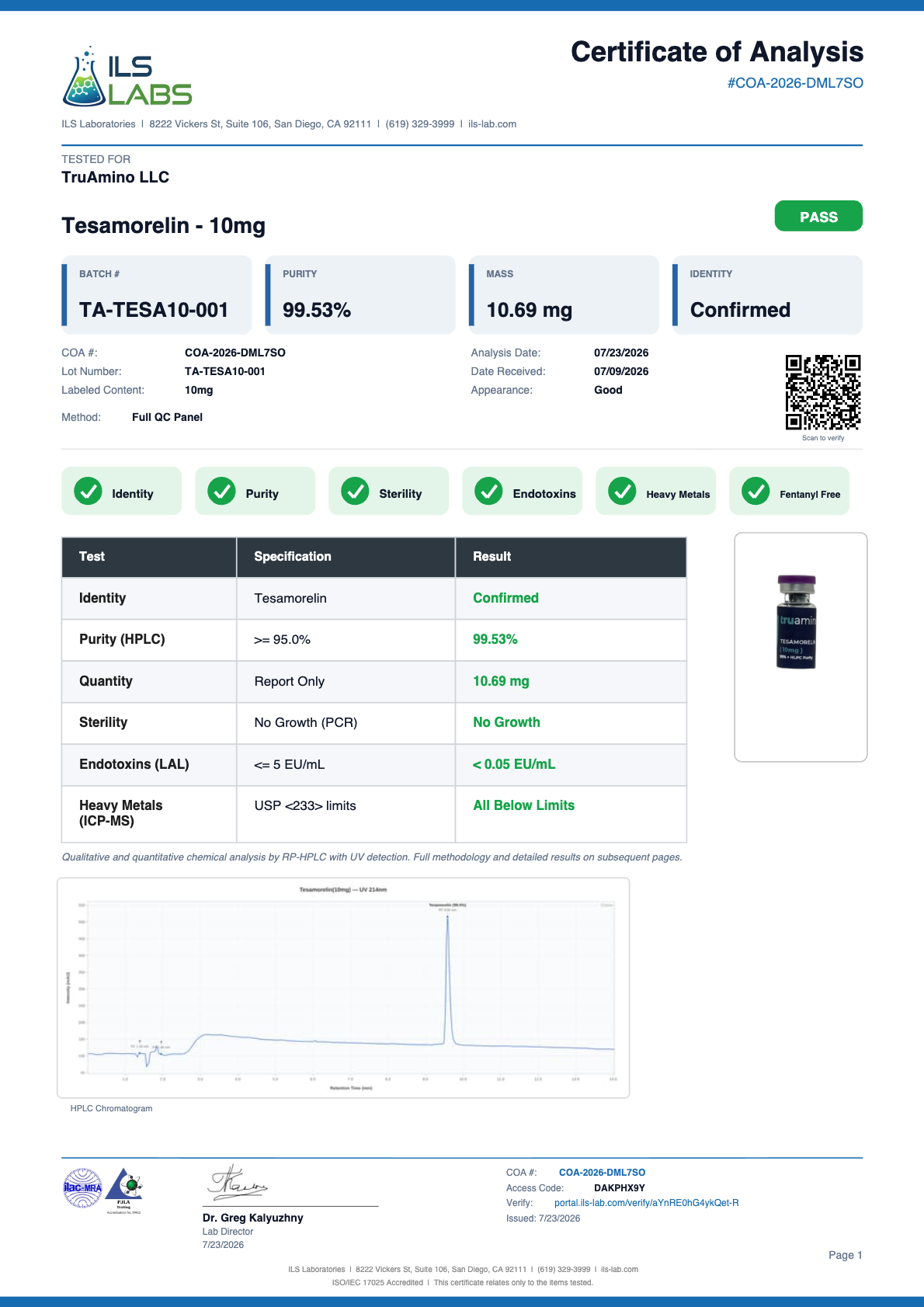Click the '< 0.05 EU/mL' endotoxin result
The width and height of the screenshot is (924, 1307).
tap(514, 764)
